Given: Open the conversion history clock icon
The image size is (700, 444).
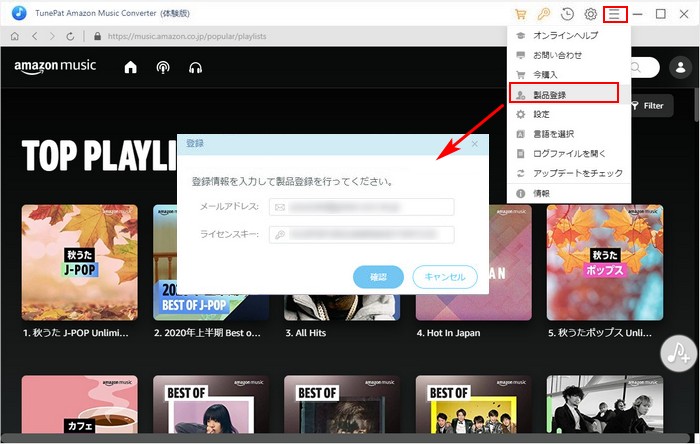Looking at the screenshot, I should click(x=567, y=14).
